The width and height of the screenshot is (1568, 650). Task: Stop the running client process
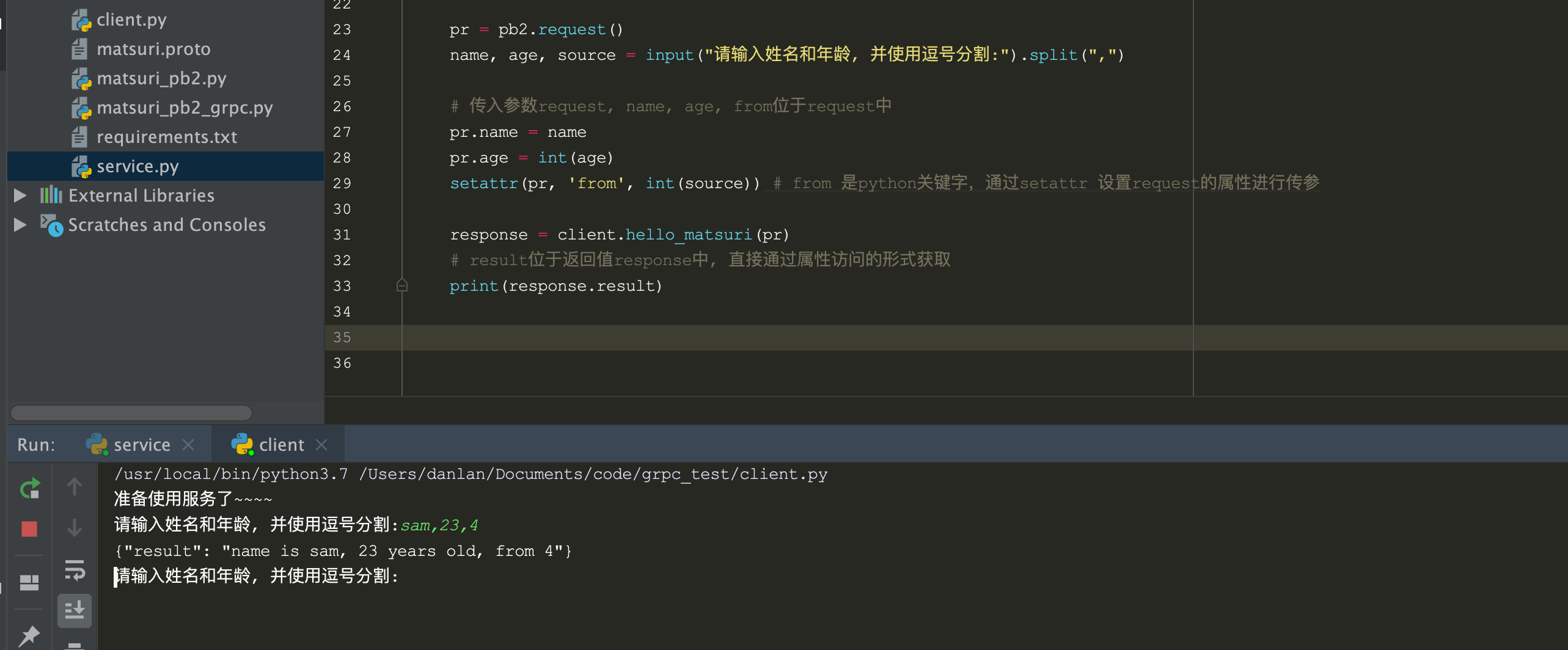pos(29,528)
